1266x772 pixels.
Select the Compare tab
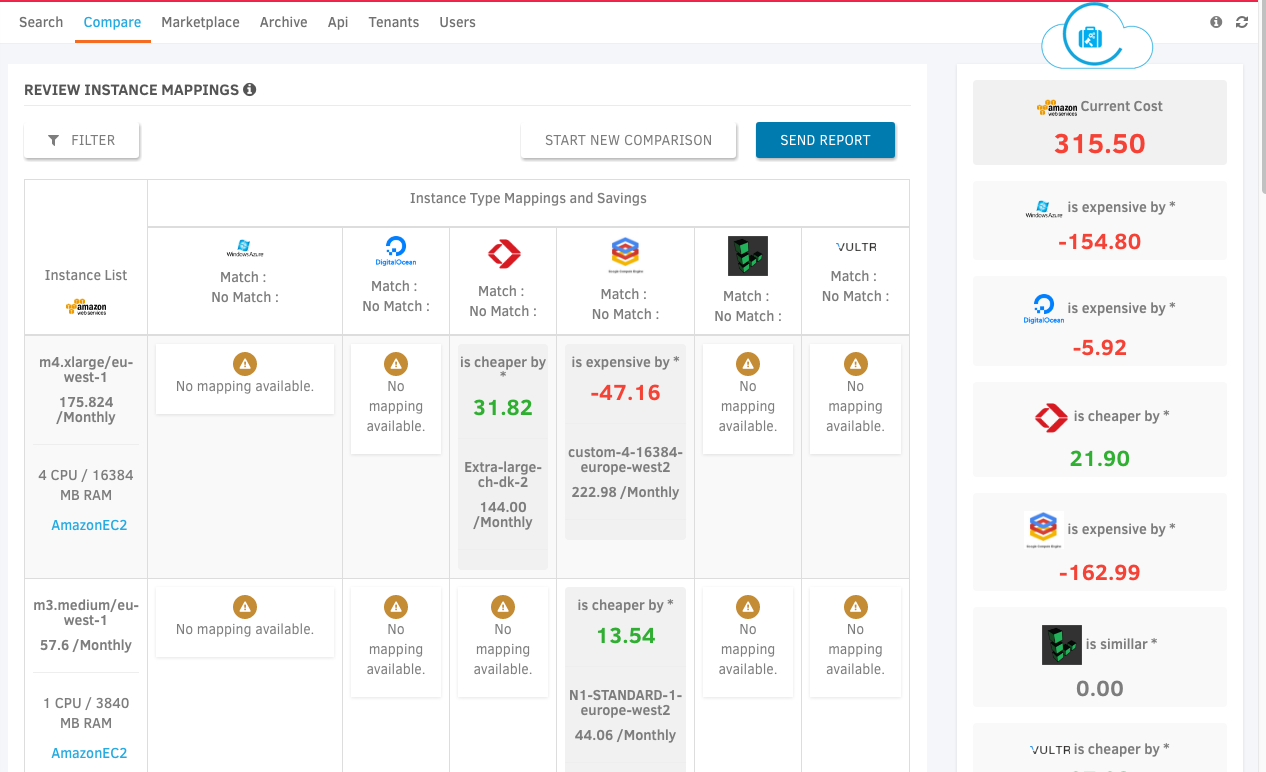[x=112, y=22]
